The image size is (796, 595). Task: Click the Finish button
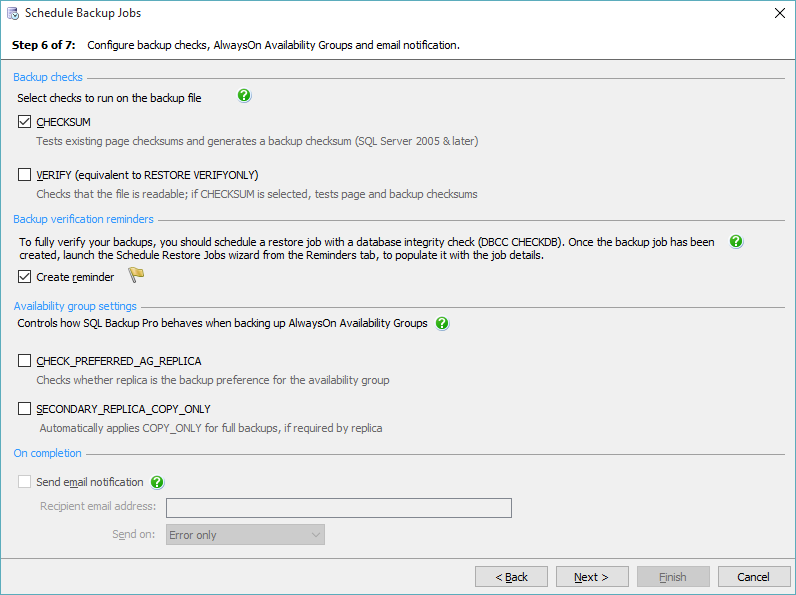(x=672, y=577)
